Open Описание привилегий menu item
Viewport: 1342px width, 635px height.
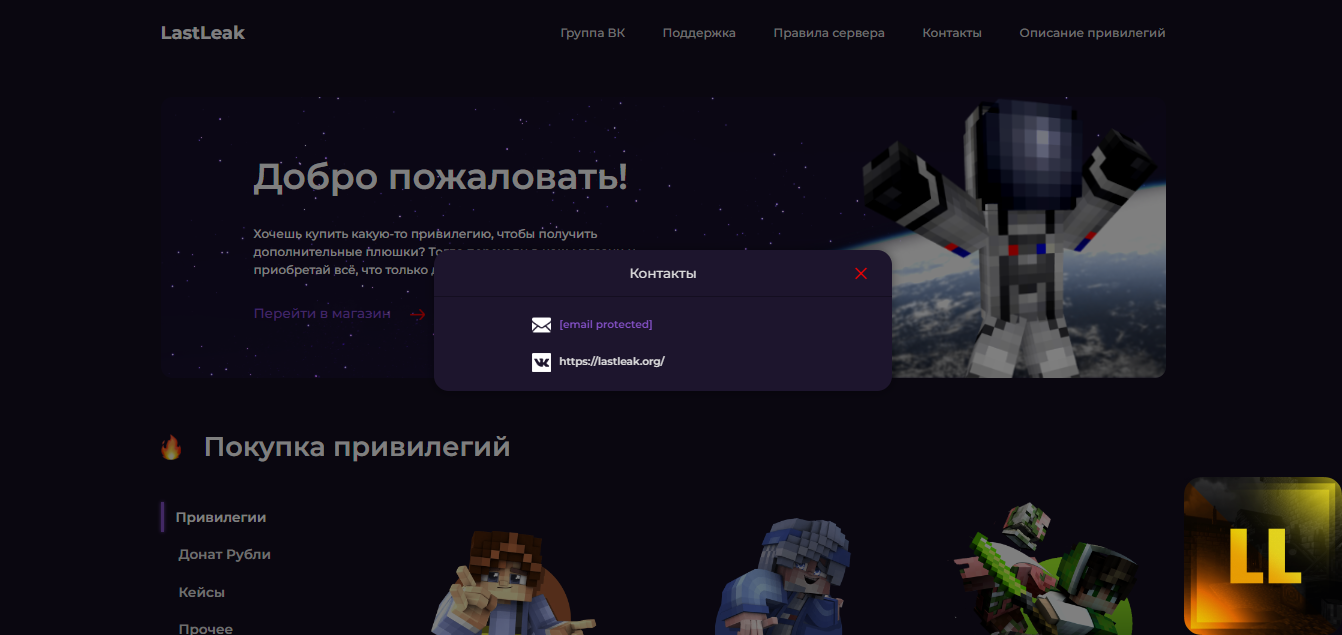tap(1092, 33)
